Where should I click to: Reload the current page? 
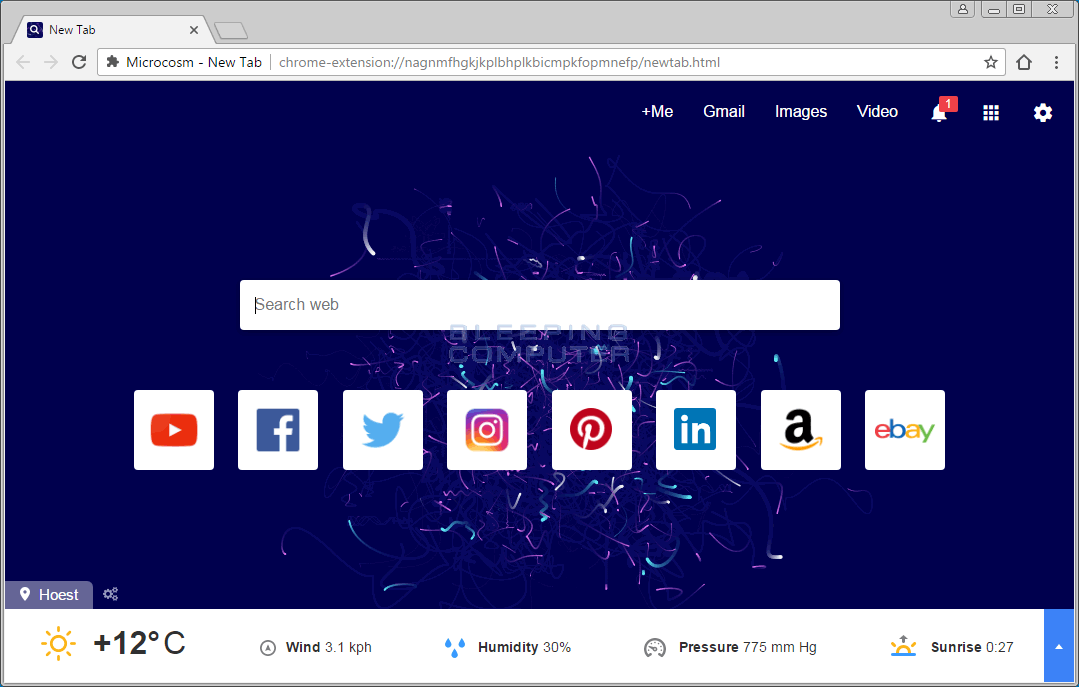pos(79,63)
